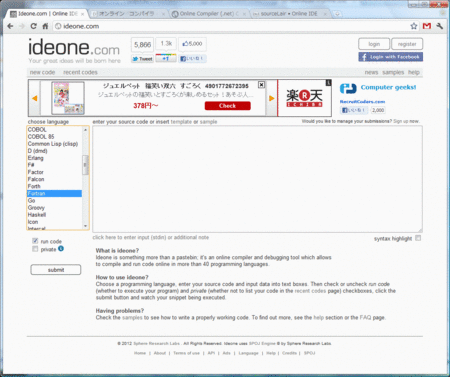Show next ad with the right orange arrow
Viewport: 450px width, 377px height.
271,98
